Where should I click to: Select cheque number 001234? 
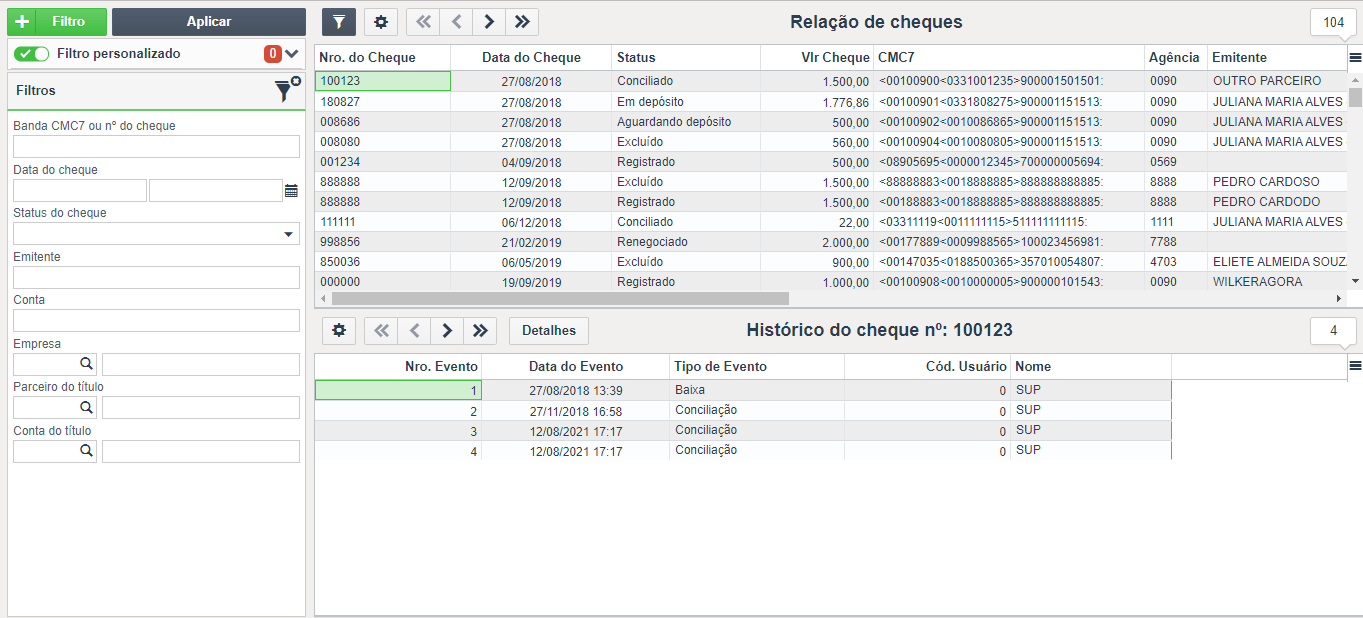click(x=383, y=162)
